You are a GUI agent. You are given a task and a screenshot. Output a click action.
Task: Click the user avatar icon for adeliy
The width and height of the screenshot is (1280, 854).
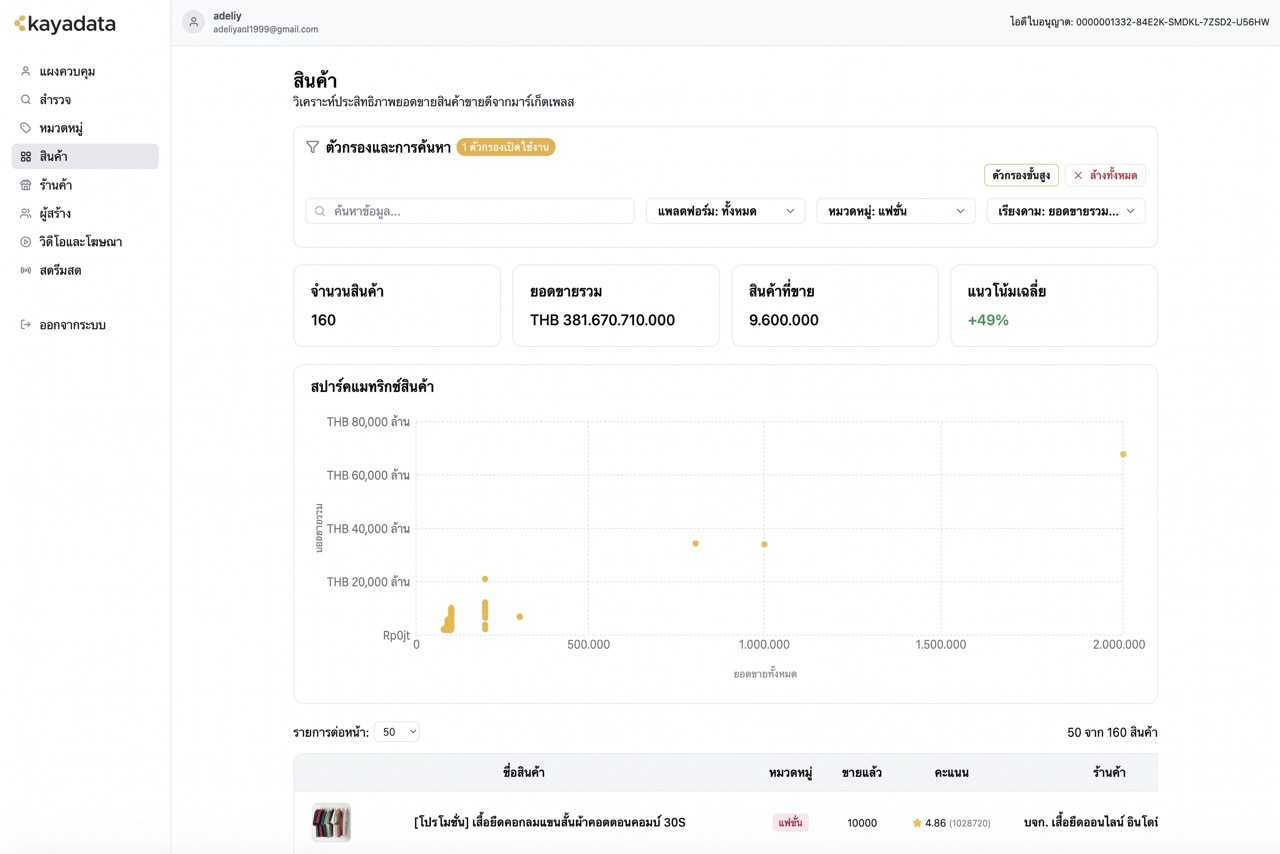[x=194, y=22]
